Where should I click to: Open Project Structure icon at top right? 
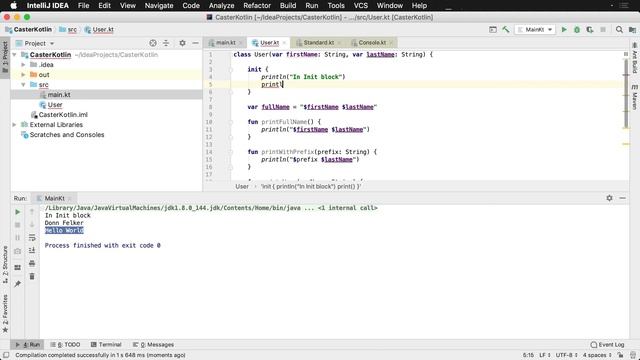(x=632, y=29)
